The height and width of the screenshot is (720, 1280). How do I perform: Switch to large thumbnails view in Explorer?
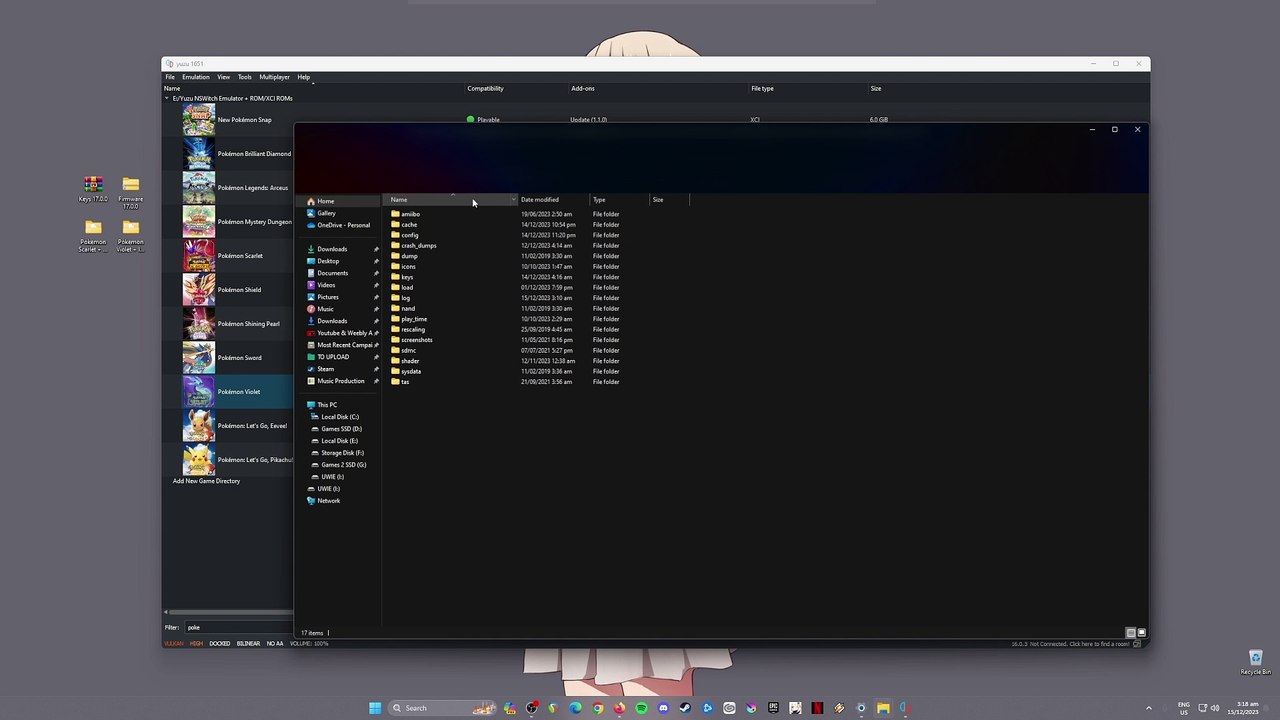pyautogui.click(x=1141, y=633)
